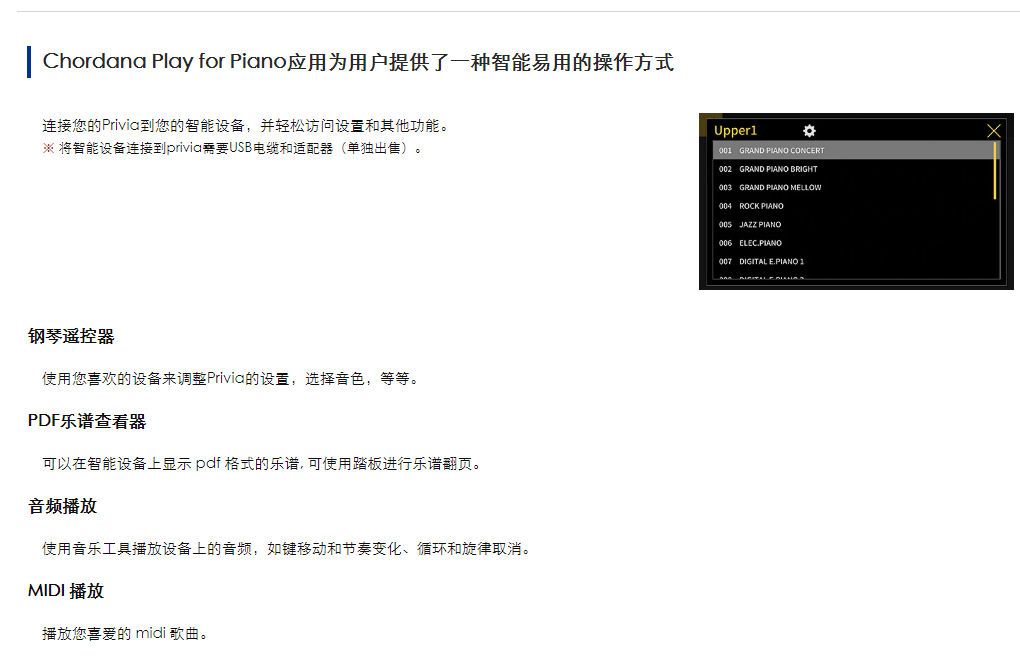1020x660 pixels.
Task: Click the red ※ USB cable note
Action: [x=232, y=148]
